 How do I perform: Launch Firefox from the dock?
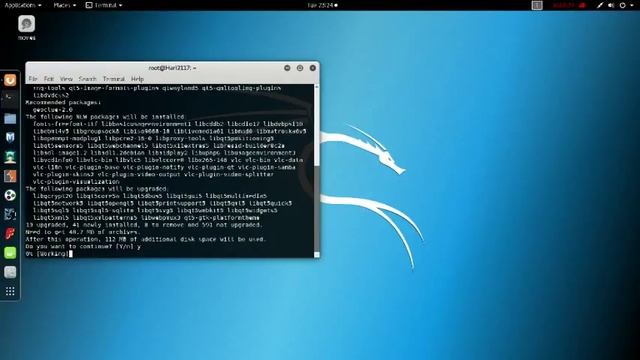click(x=10, y=80)
